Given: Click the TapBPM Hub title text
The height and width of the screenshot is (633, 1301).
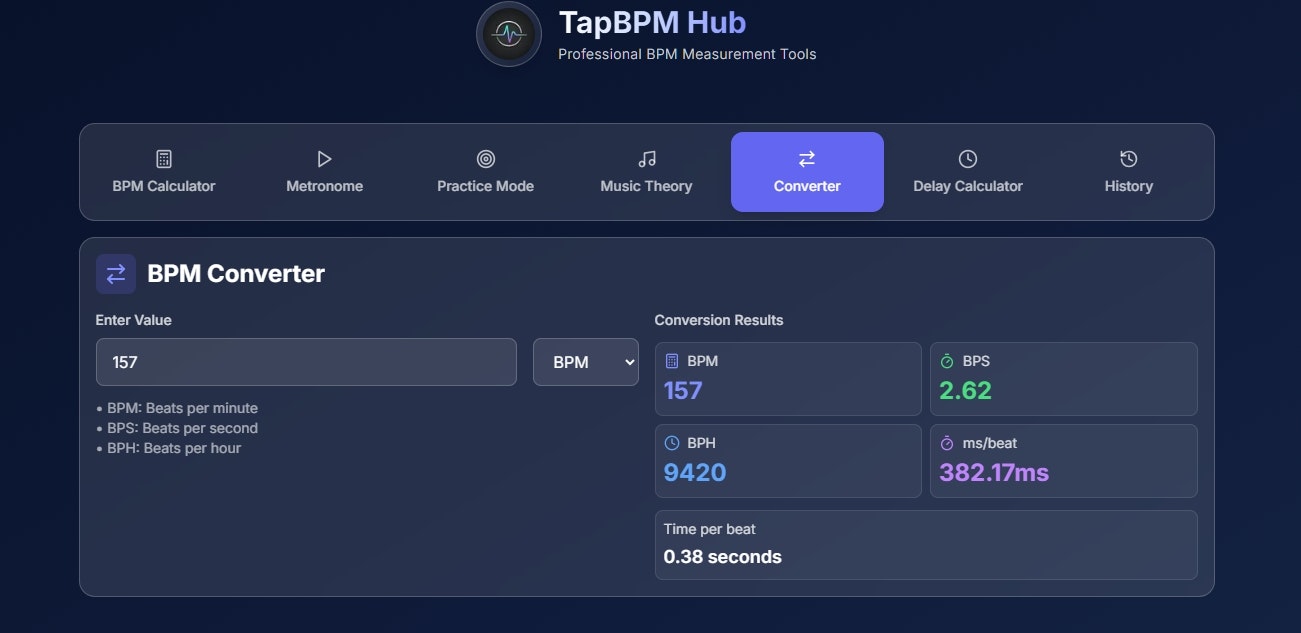Looking at the screenshot, I should 652,22.
